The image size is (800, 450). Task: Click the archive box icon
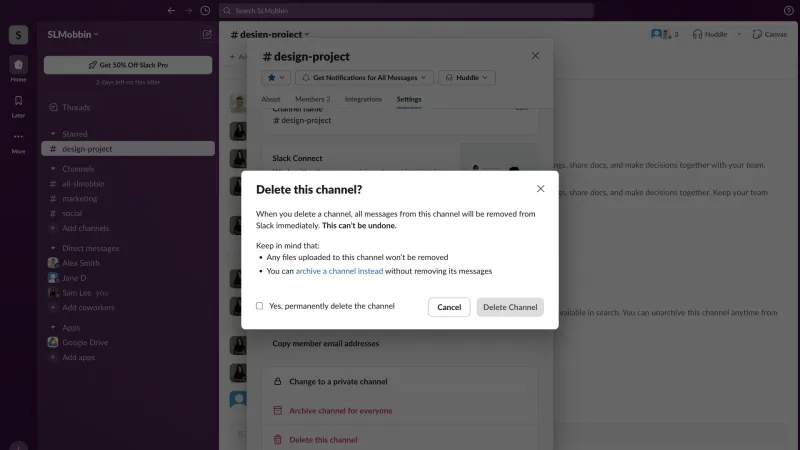[x=278, y=410]
